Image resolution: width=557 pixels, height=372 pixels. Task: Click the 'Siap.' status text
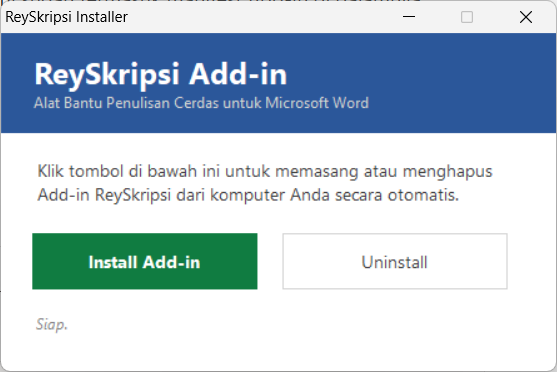click(52, 324)
